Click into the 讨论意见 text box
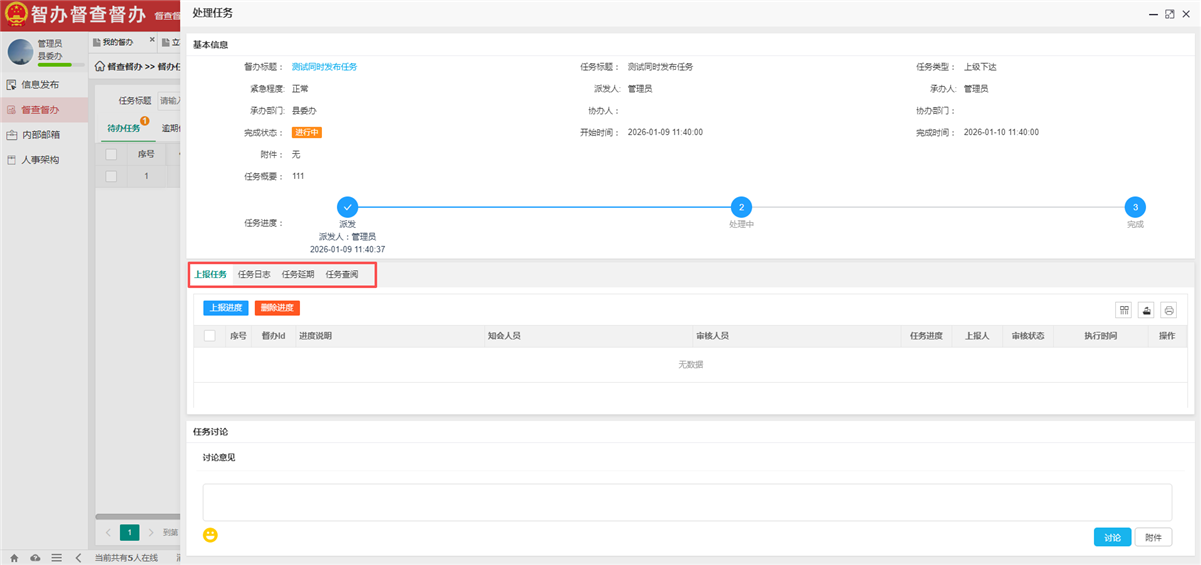Screen dimensions: 1201x565 coord(686,502)
